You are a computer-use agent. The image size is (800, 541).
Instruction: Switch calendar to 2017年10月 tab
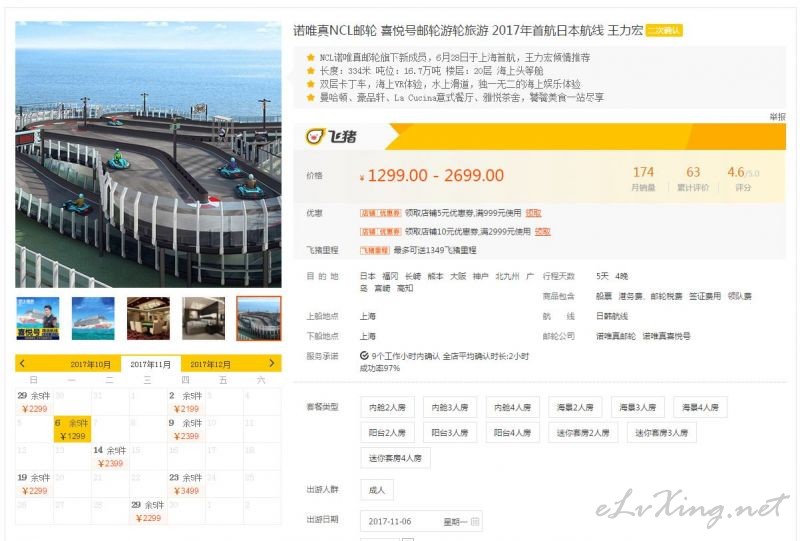[x=90, y=364]
